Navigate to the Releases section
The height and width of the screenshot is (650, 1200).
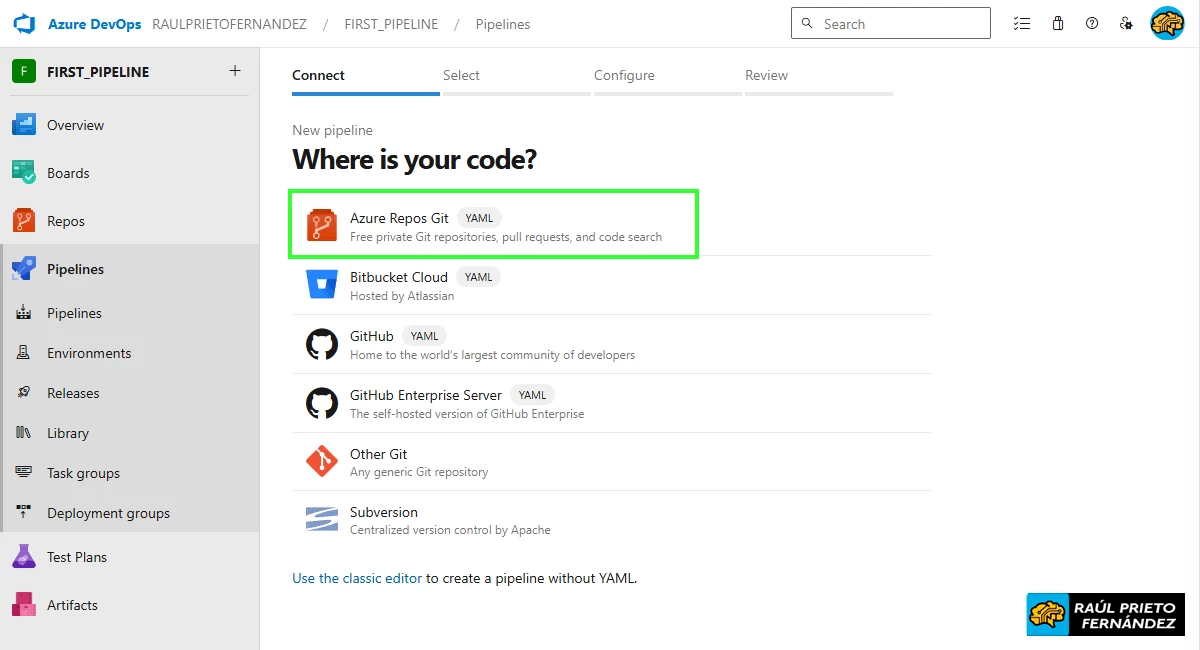[x=74, y=392]
